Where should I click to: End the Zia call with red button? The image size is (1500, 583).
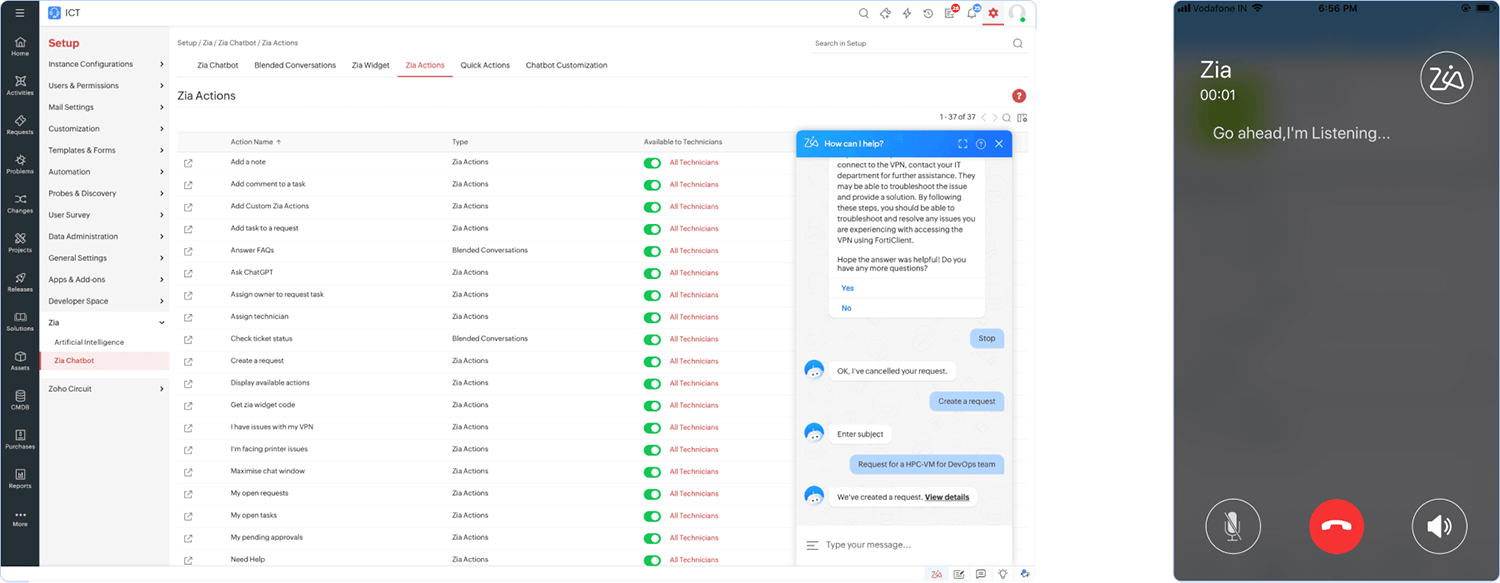(x=1336, y=526)
